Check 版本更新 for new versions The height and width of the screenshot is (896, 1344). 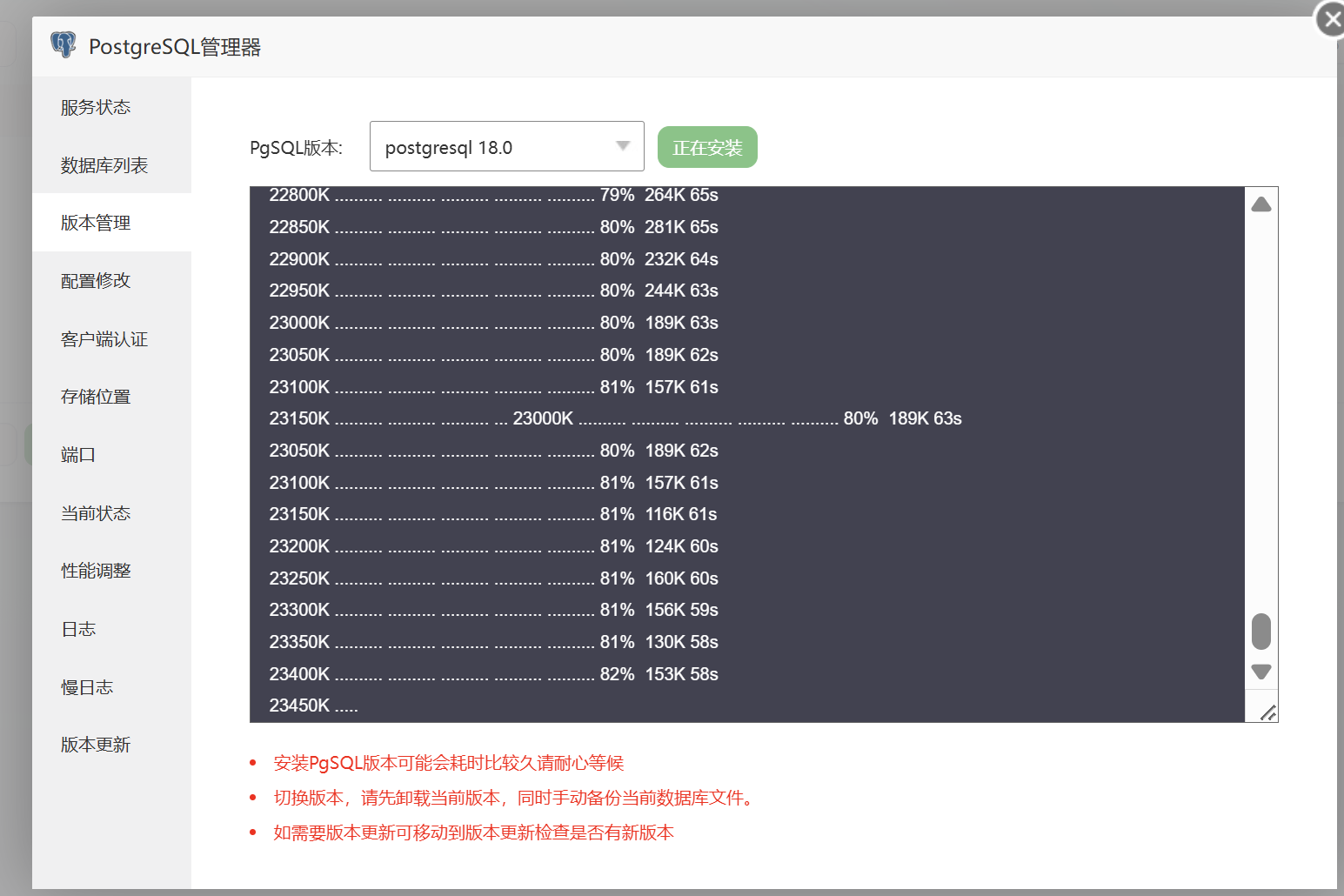[x=95, y=744]
